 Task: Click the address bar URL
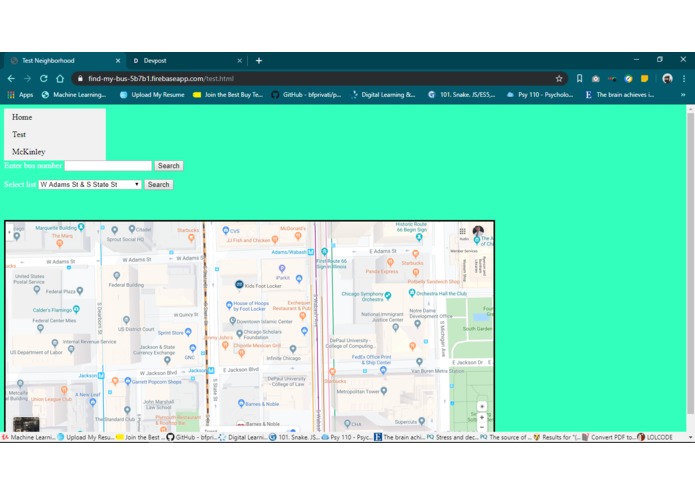161,78
